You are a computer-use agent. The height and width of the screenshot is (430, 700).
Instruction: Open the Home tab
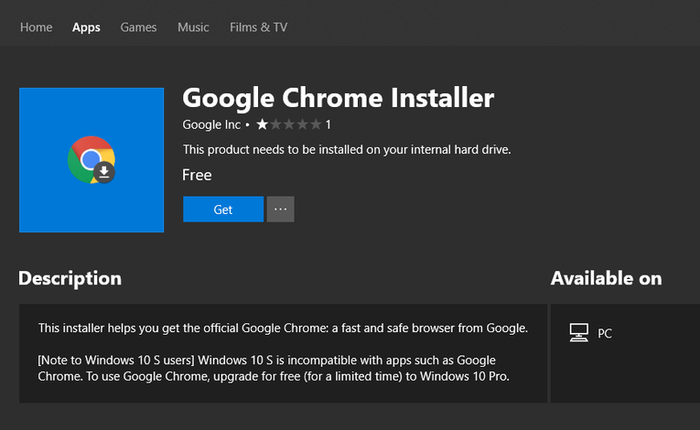point(36,27)
